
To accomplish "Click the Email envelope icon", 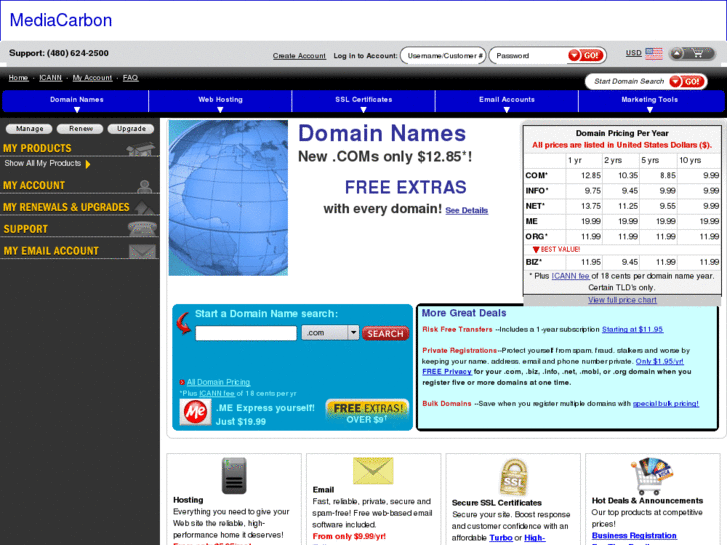I will (373, 471).
